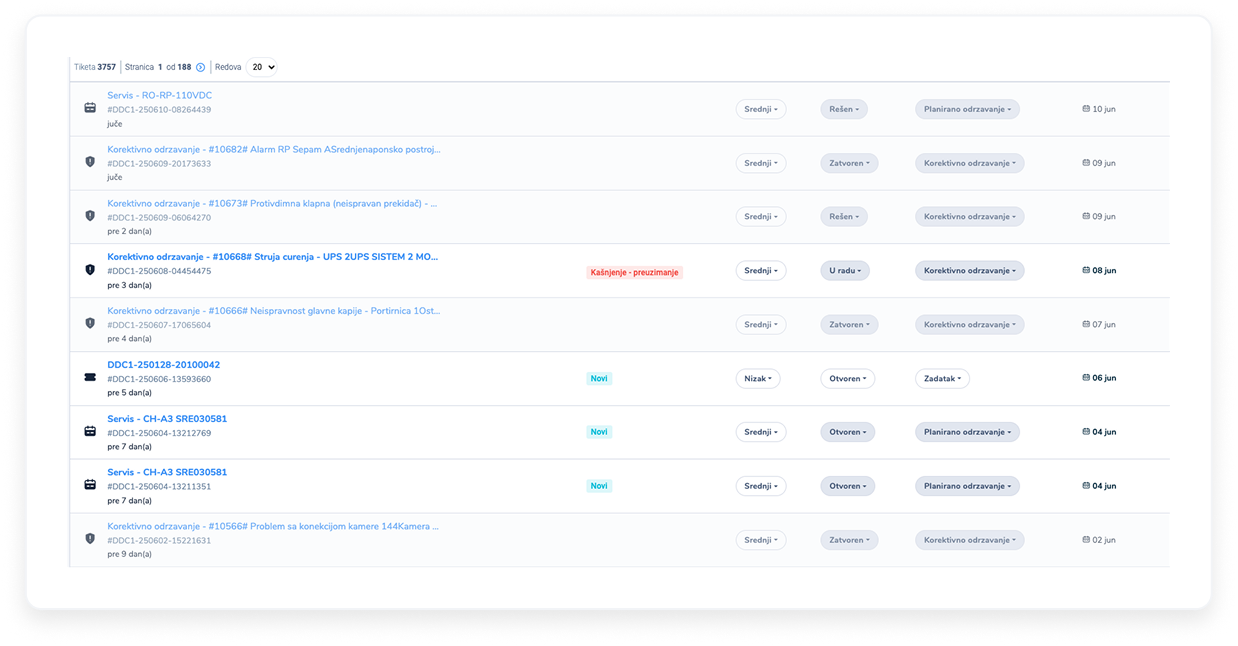
Task: Click the Stranica 1 od 188 indicator
Action: click(158, 67)
